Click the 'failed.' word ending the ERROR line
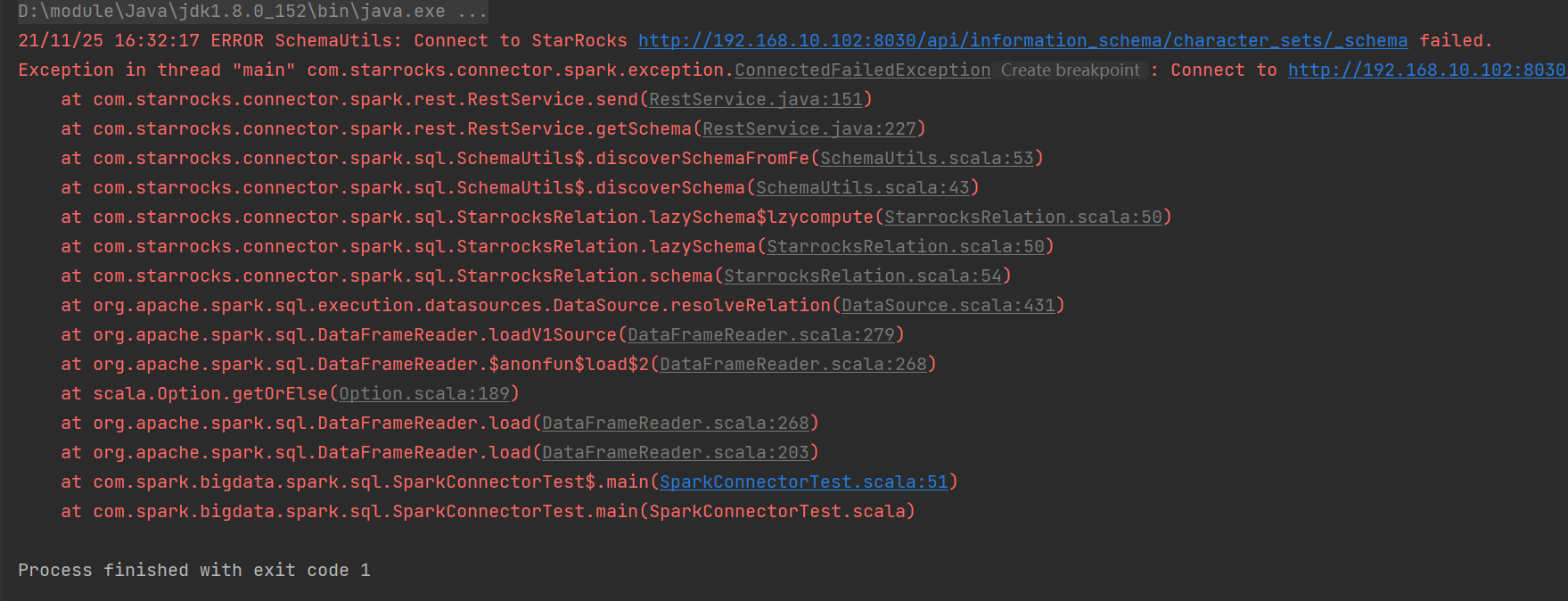This screenshot has width=1568, height=601. click(x=1456, y=40)
